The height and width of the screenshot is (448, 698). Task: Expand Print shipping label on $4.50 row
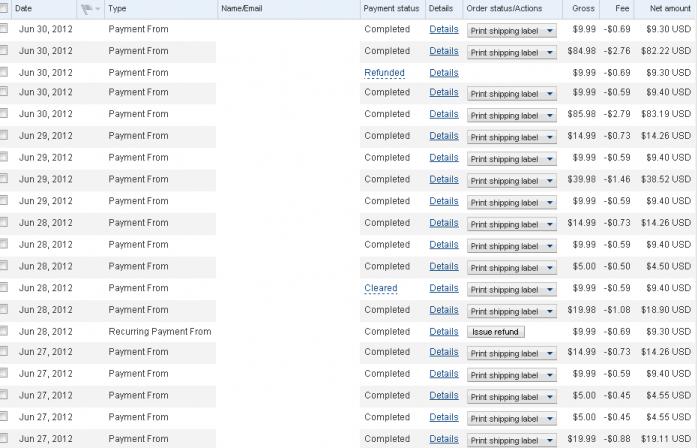tap(511, 268)
